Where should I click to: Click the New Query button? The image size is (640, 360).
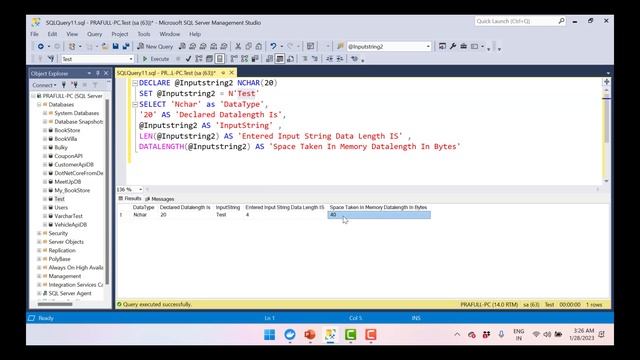click(155, 47)
